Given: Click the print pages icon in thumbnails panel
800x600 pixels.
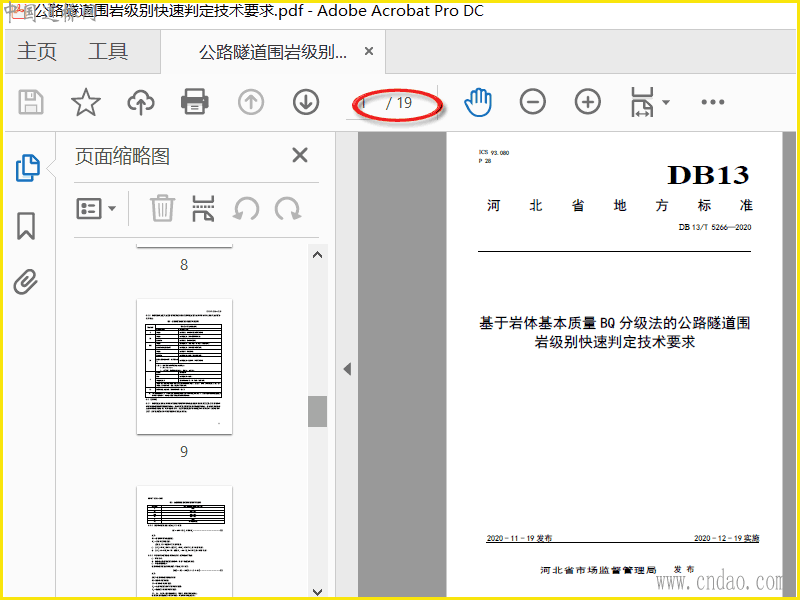Looking at the screenshot, I should 203,208.
